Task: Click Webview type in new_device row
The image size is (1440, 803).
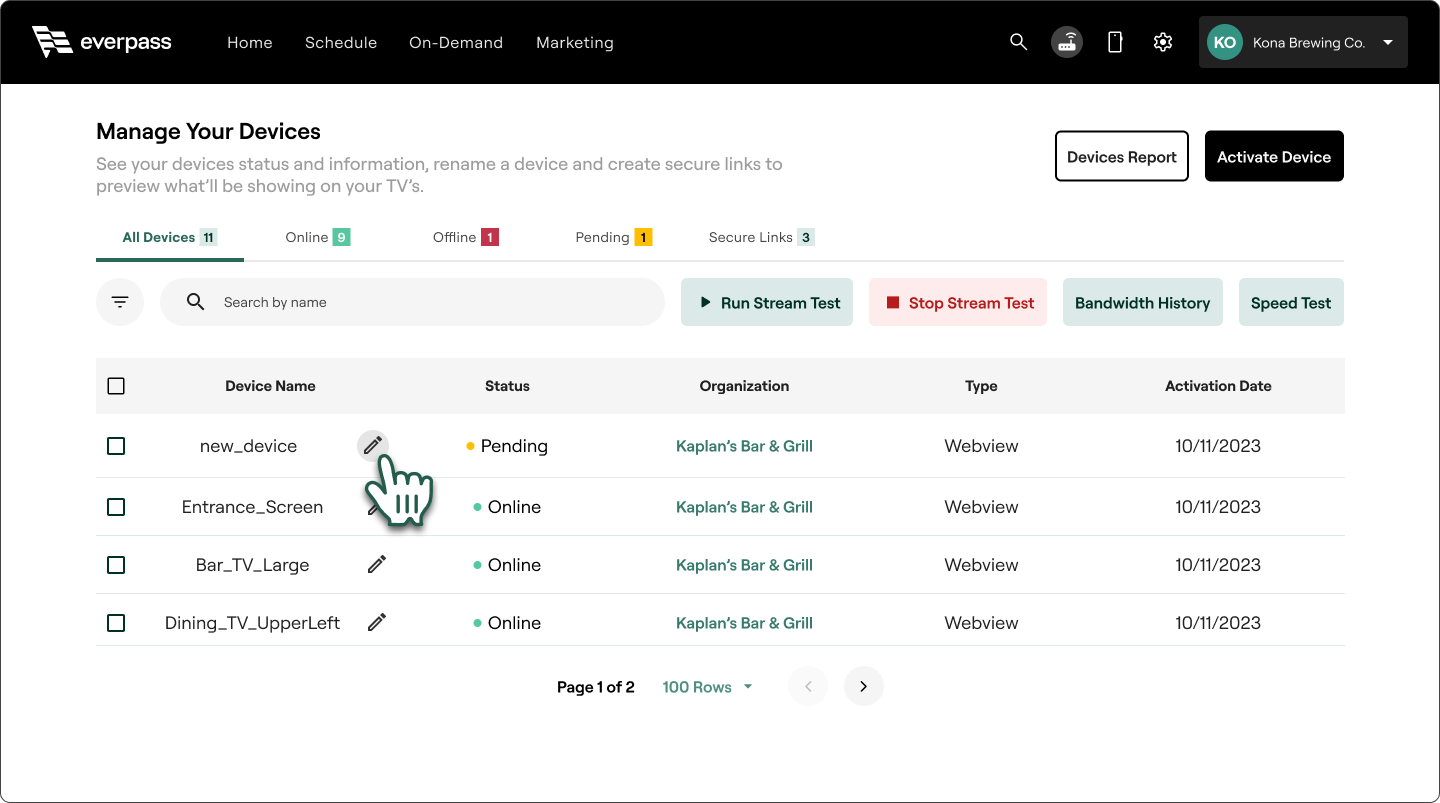Action: (981, 446)
